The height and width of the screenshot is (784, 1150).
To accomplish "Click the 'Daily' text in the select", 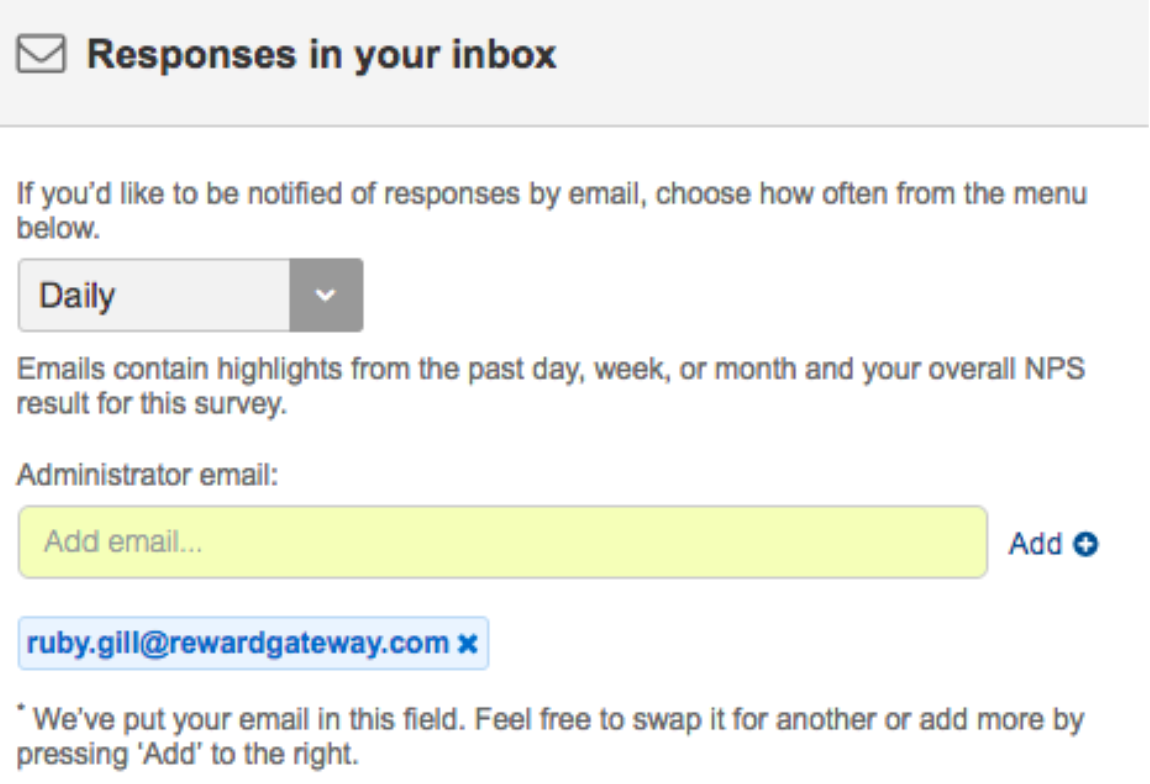I will pos(77,296).
